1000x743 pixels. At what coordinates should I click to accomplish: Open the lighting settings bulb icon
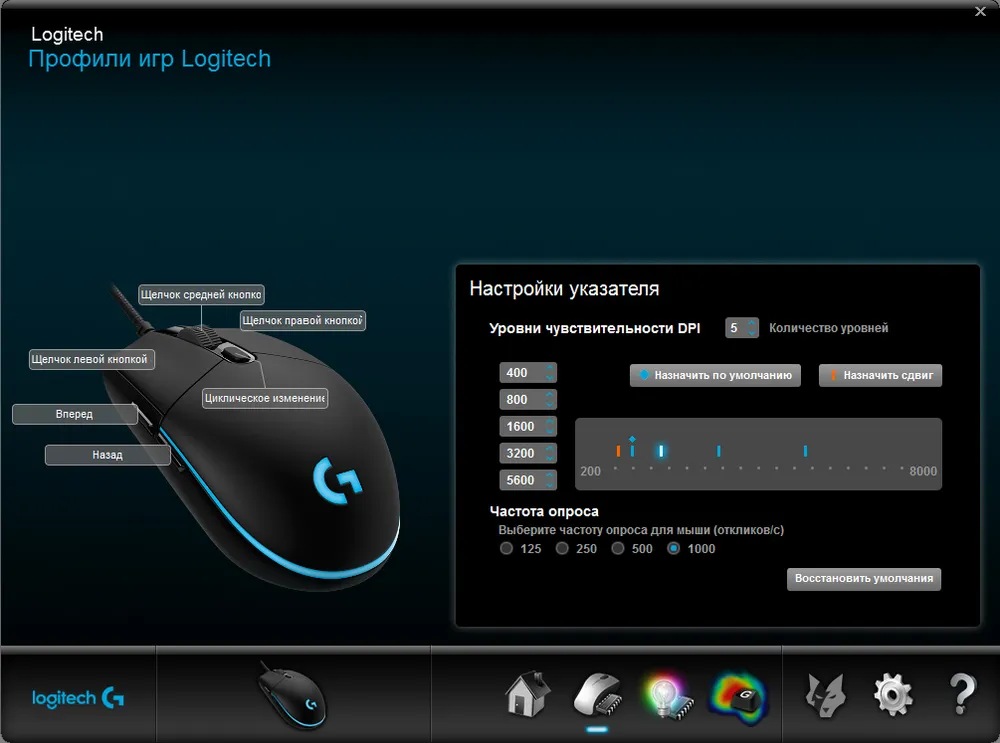pyautogui.click(x=668, y=697)
